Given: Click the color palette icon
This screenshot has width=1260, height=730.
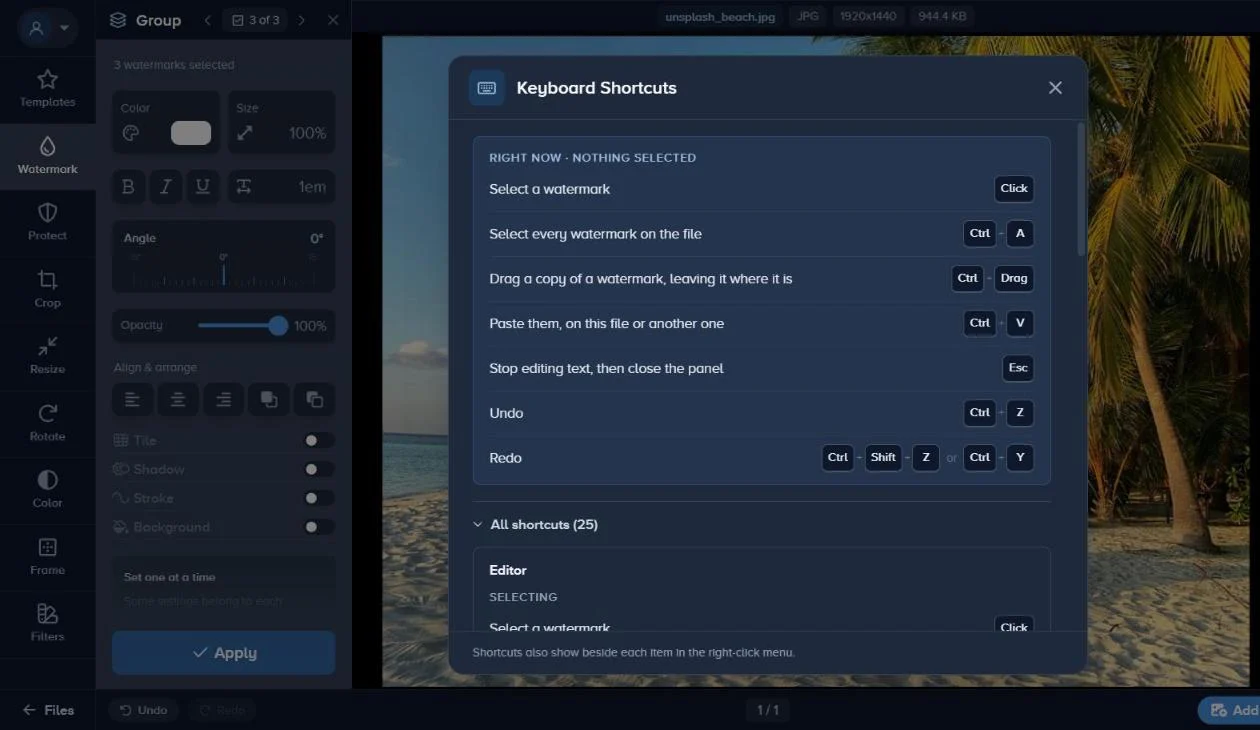Looking at the screenshot, I should pyautogui.click(x=130, y=133).
